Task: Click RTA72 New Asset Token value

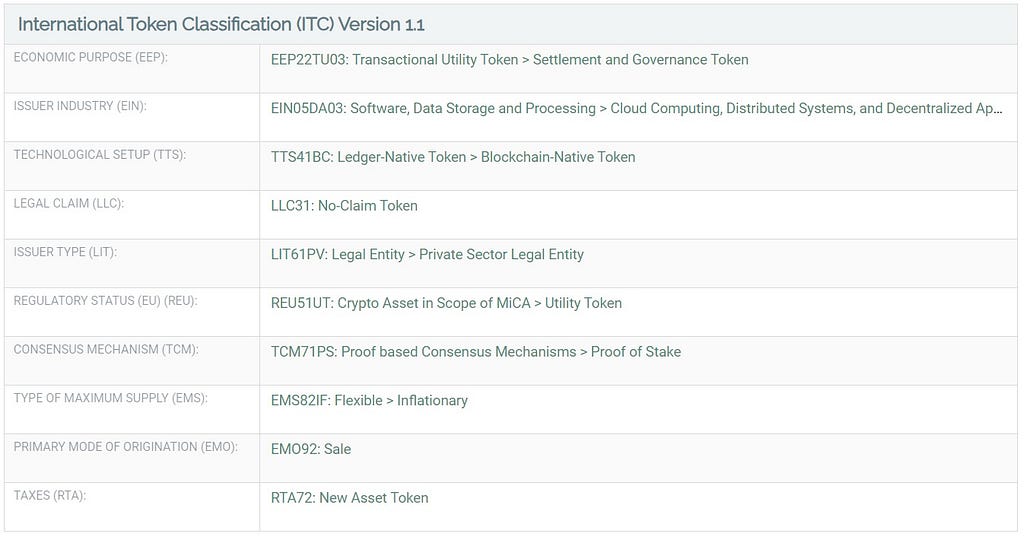Action: 349,497
